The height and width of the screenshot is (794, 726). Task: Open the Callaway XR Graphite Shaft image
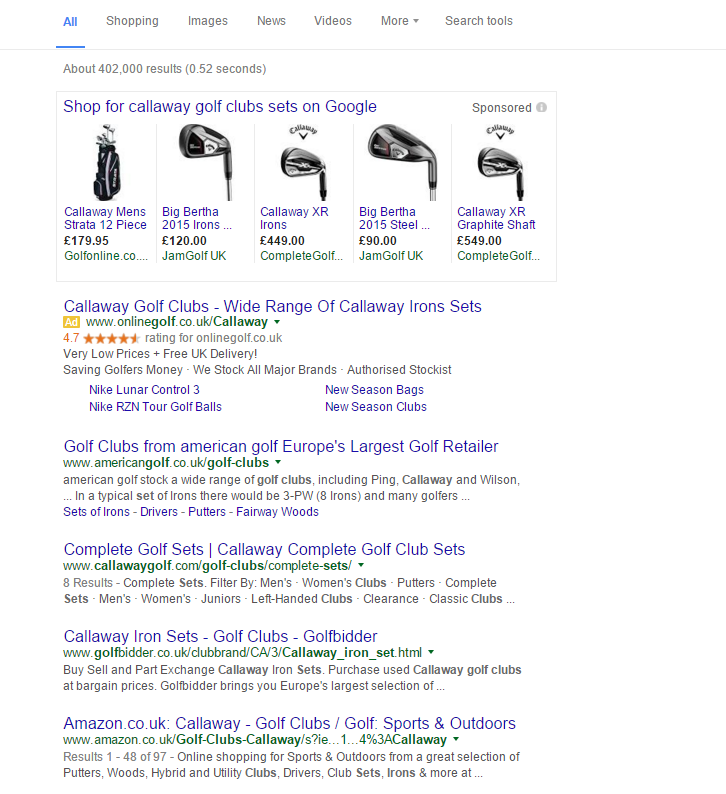coord(500,163)
